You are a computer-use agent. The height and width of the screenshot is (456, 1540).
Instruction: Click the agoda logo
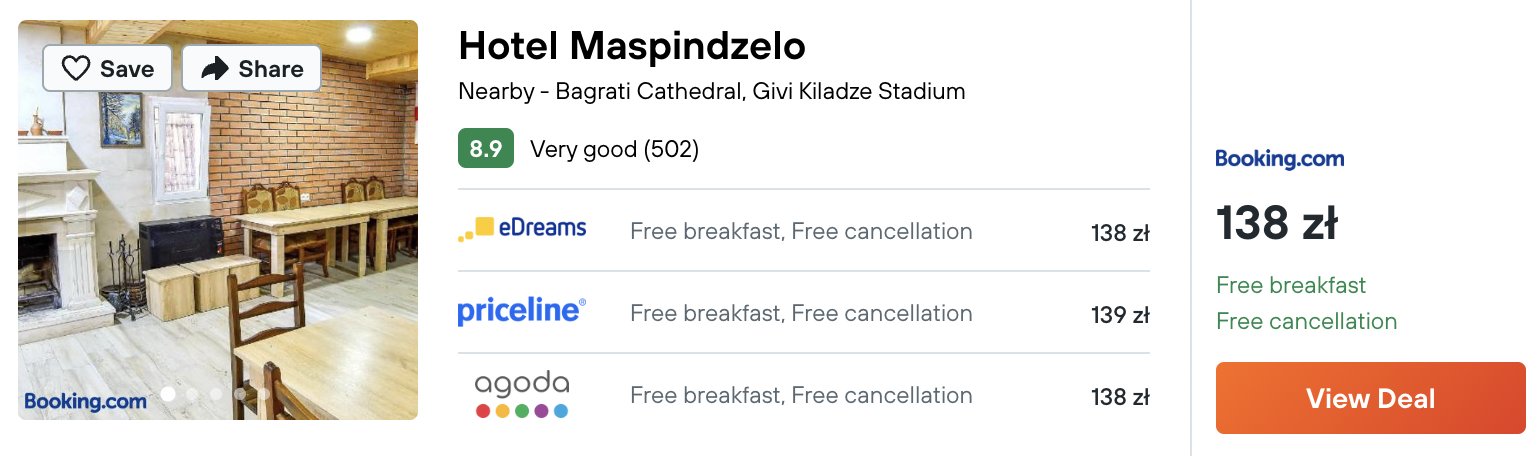pos(522,394)
